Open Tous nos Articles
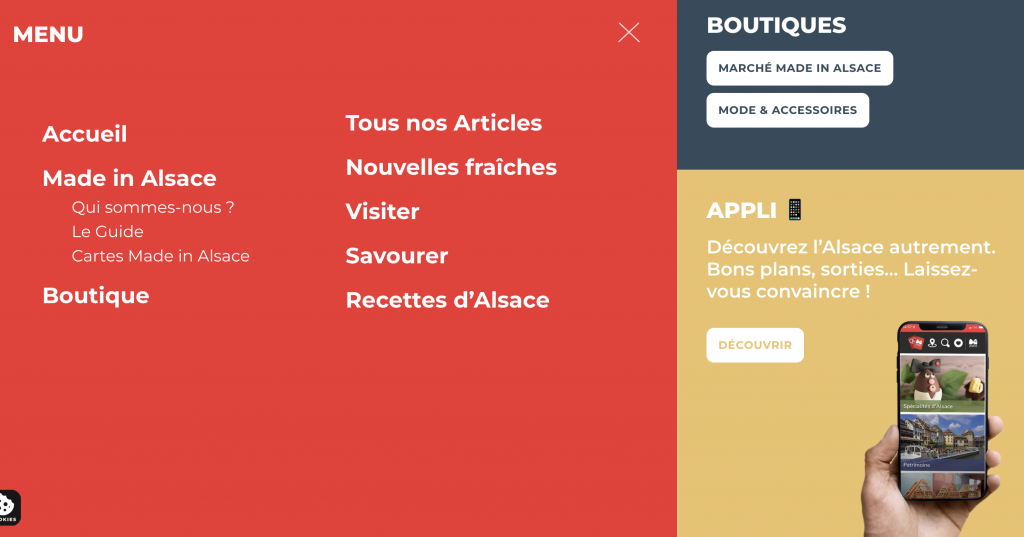Image resolution: width=1024 pixels, height=537 pixels. (443, 123)
